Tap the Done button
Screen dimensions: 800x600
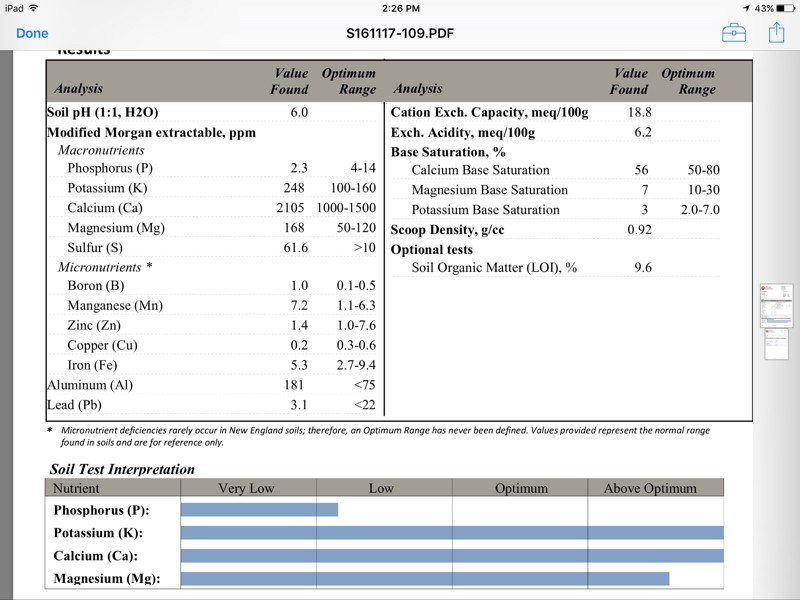pyautogui.click(x=32, y=33)
